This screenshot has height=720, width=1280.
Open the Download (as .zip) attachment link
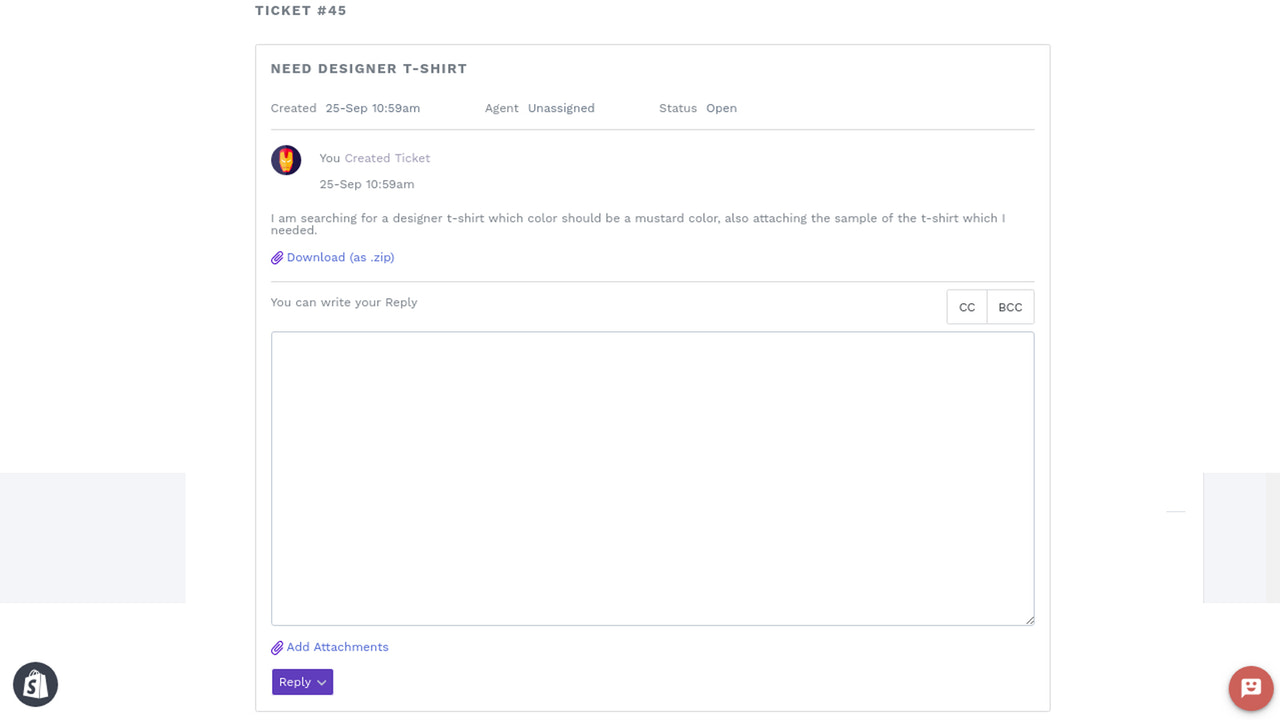point(340,257)
